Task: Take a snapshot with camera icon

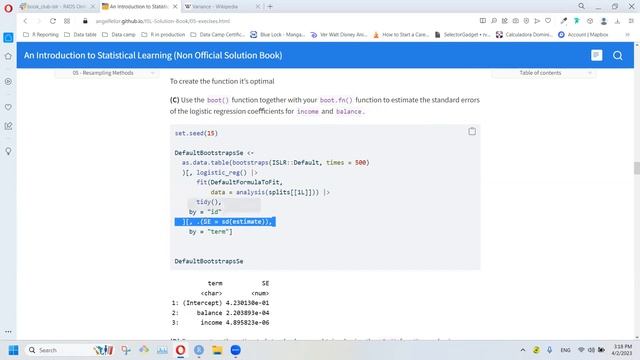Action: tap(516, 21)
